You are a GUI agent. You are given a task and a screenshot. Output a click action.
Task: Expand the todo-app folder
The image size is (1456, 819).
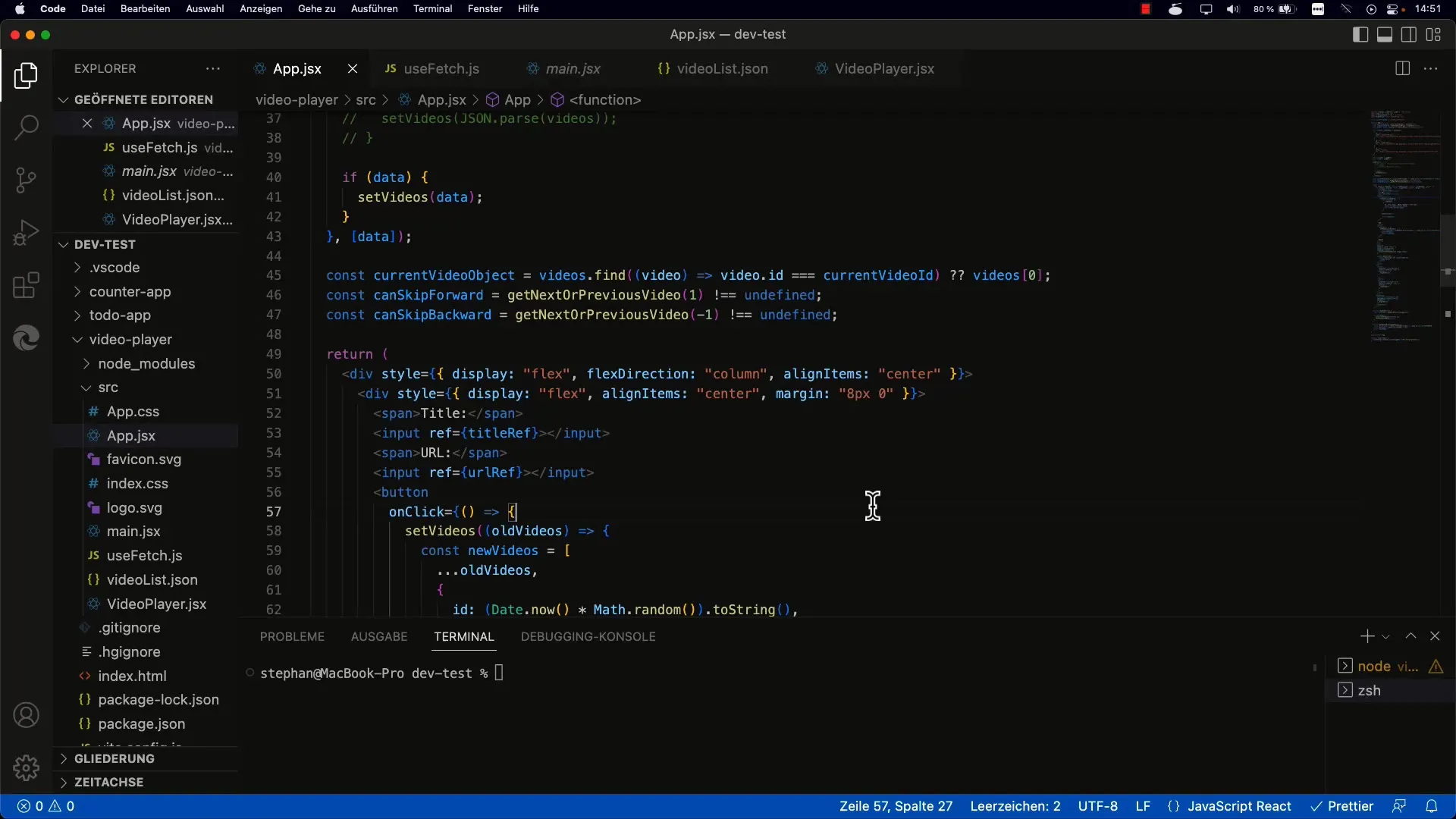pos(144,315)
